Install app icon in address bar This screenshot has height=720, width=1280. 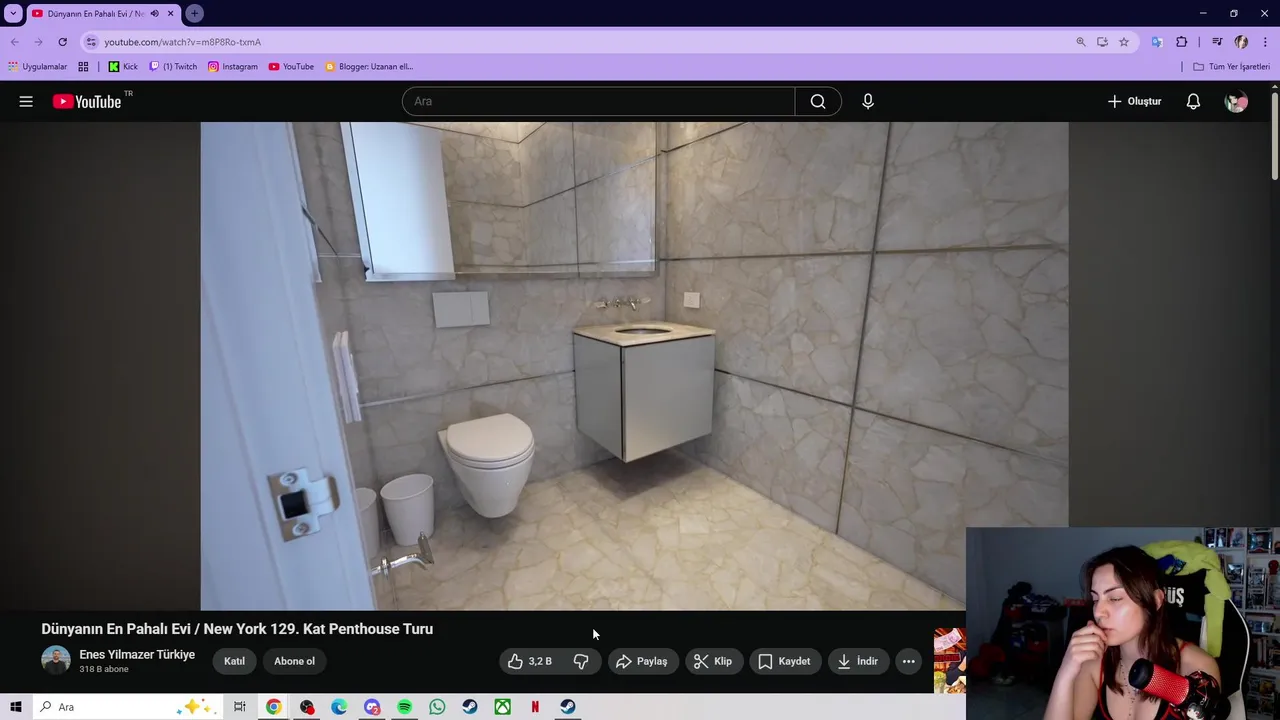1102,42
